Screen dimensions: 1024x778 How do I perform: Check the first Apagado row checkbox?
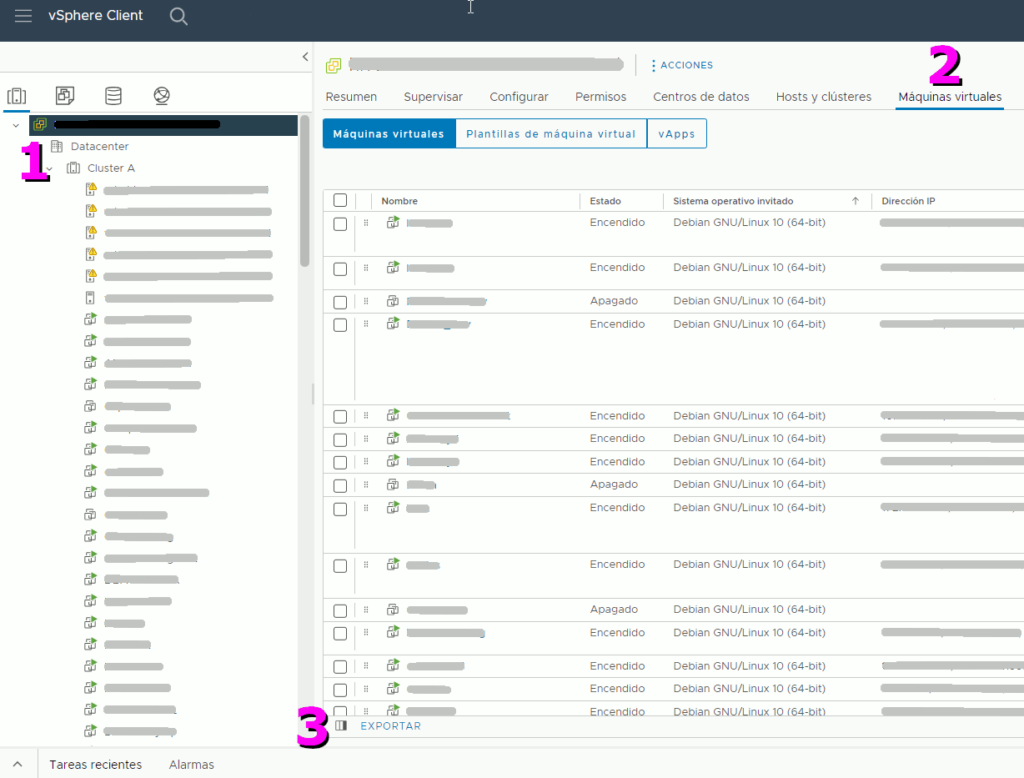pos(340,302)
